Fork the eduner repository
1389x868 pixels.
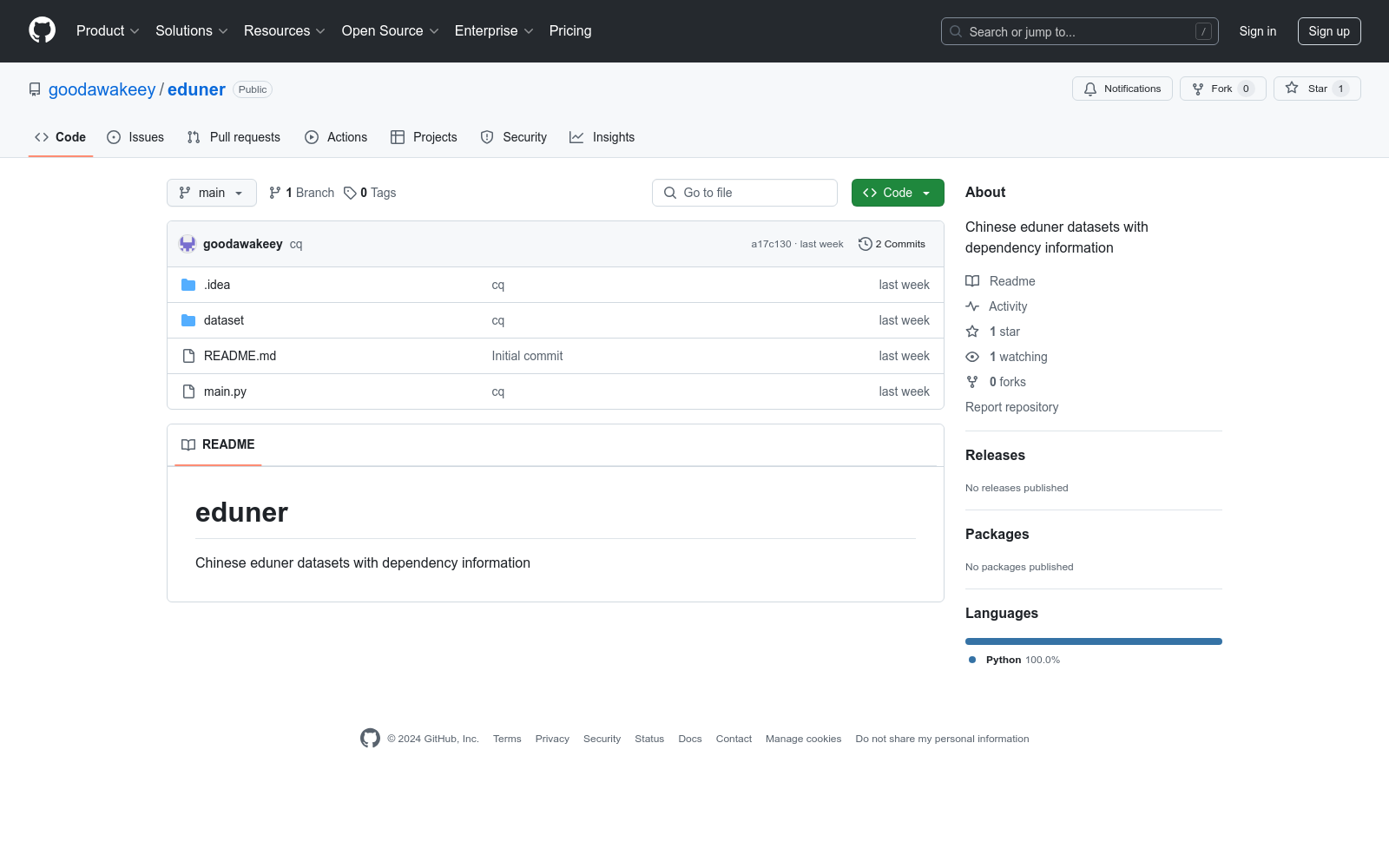coord(1223,89)
